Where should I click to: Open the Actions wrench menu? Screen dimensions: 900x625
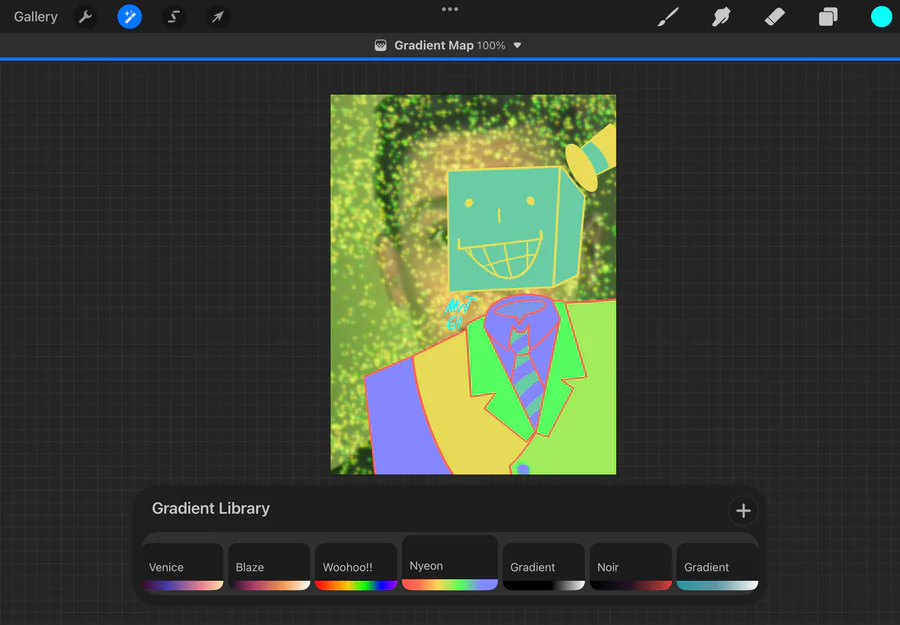pos(86,17)
